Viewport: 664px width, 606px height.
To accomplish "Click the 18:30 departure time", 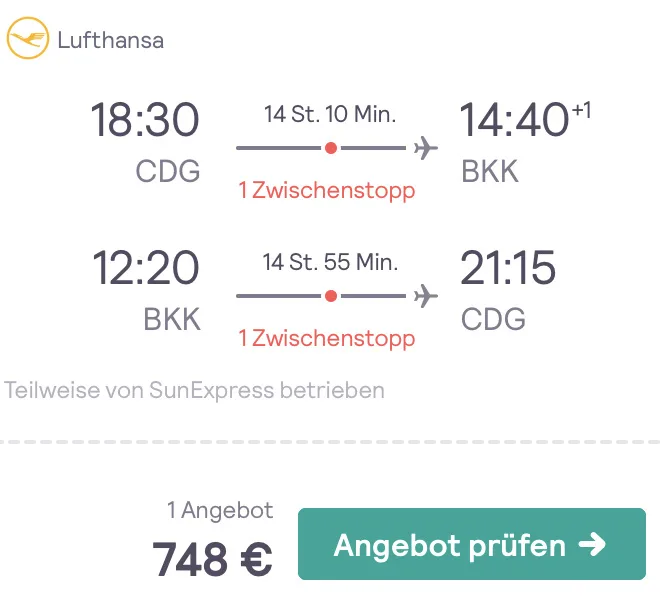I will (145, 120).
